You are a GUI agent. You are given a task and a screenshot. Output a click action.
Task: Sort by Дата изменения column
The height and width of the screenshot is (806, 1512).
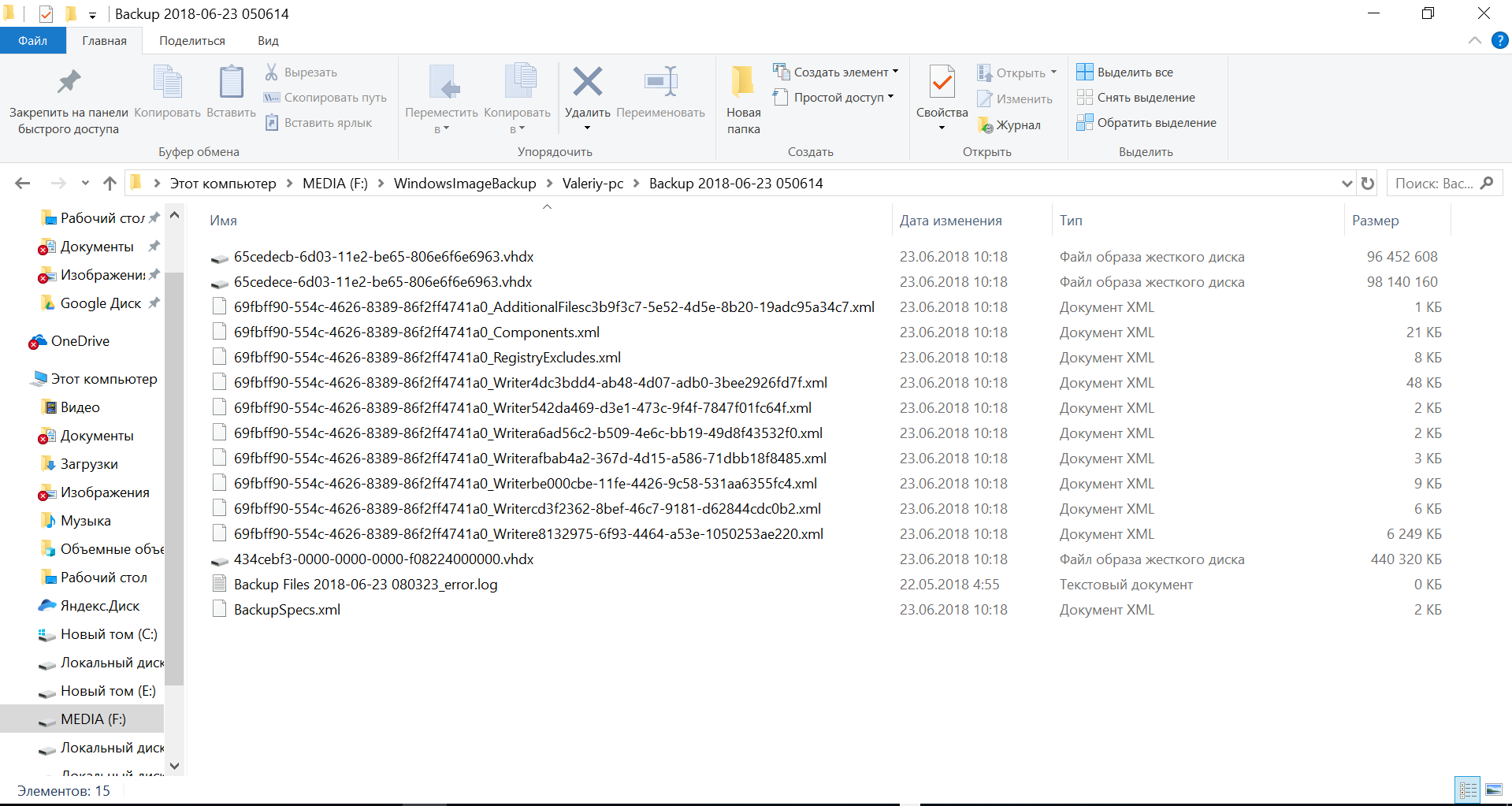point(951,221)
